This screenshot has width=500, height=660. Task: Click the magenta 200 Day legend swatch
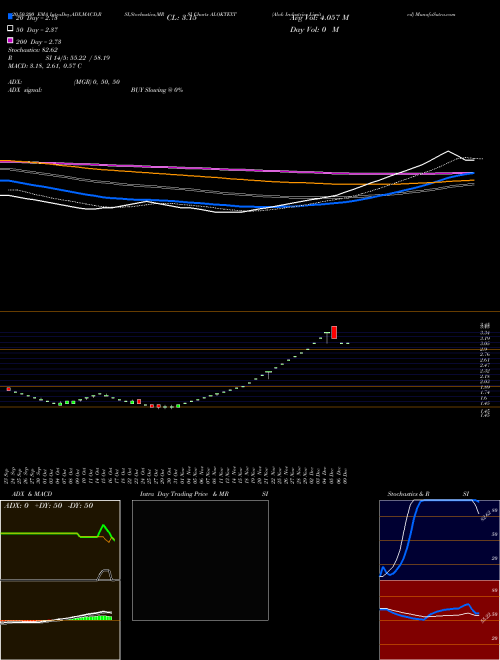click(x=10, y=40)
